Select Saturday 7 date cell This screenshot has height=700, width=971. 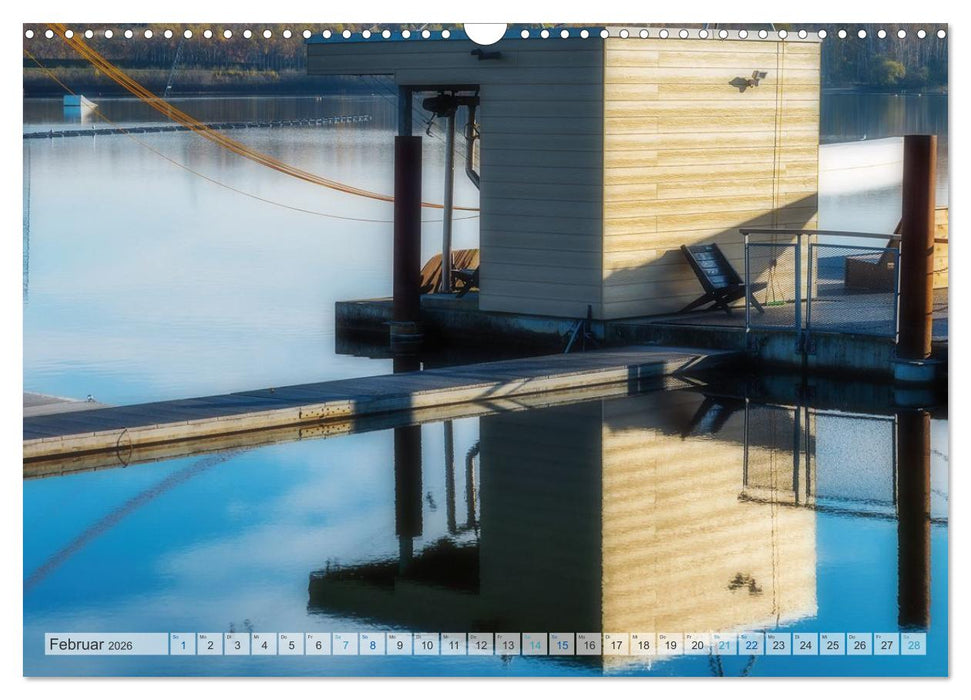coord(345,645)
